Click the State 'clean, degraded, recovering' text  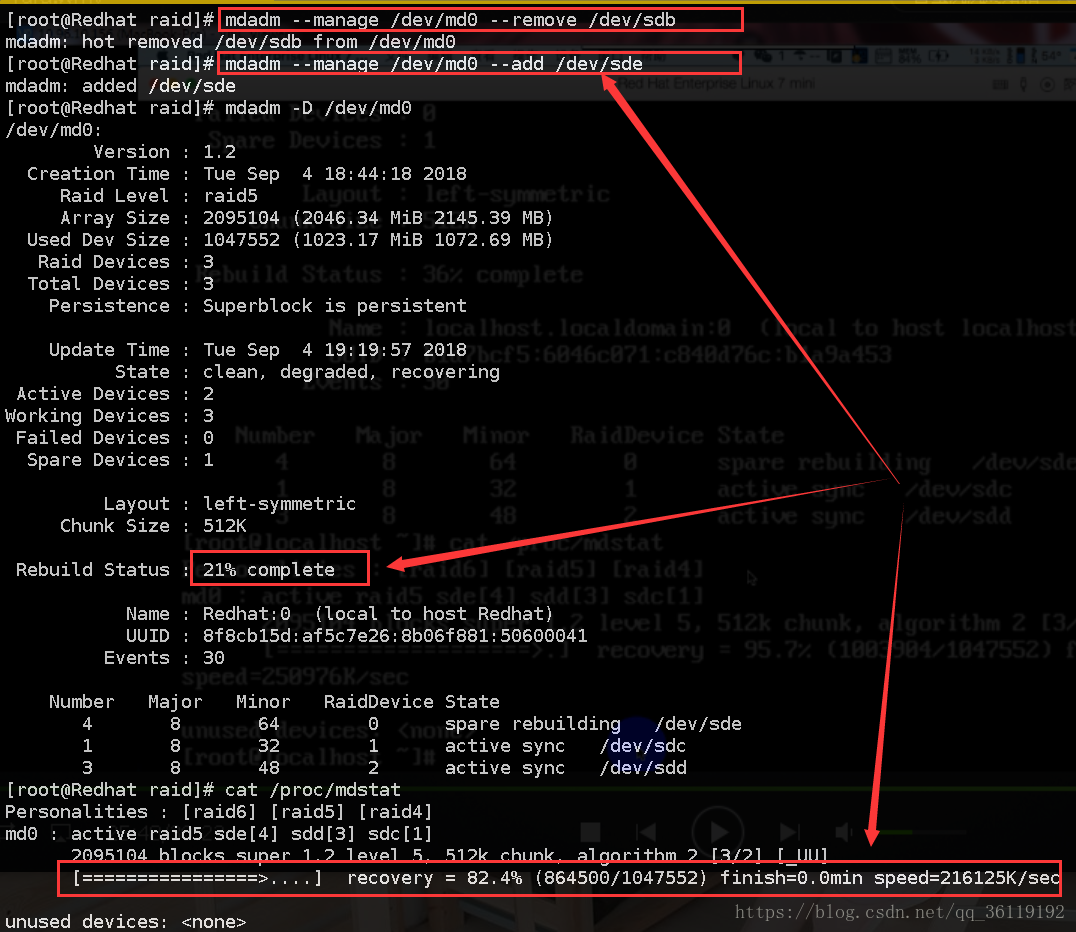[x=351, y=371]
